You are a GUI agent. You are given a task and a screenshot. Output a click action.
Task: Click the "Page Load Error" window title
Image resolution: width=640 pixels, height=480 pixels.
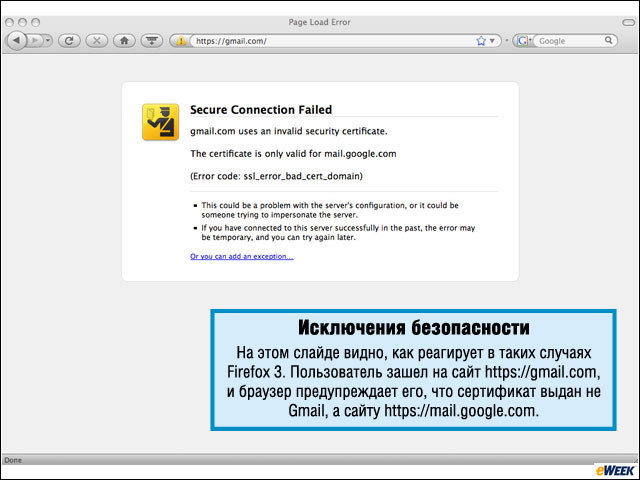coord(320,22)
